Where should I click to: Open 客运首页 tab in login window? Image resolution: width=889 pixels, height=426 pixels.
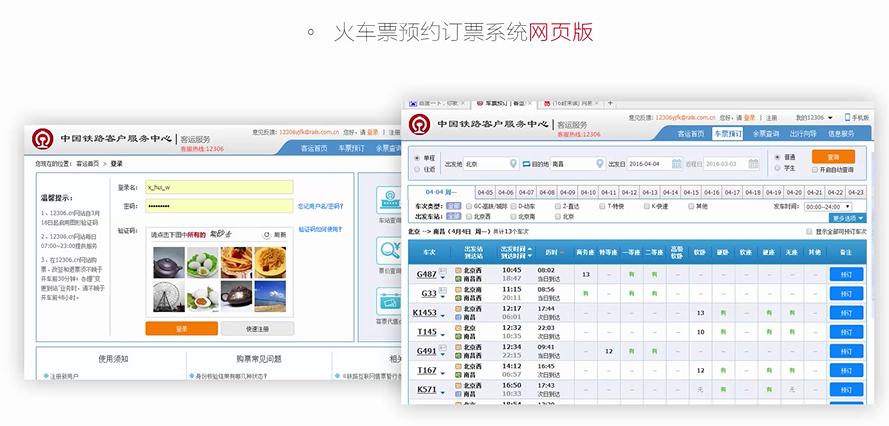(314, 148)
